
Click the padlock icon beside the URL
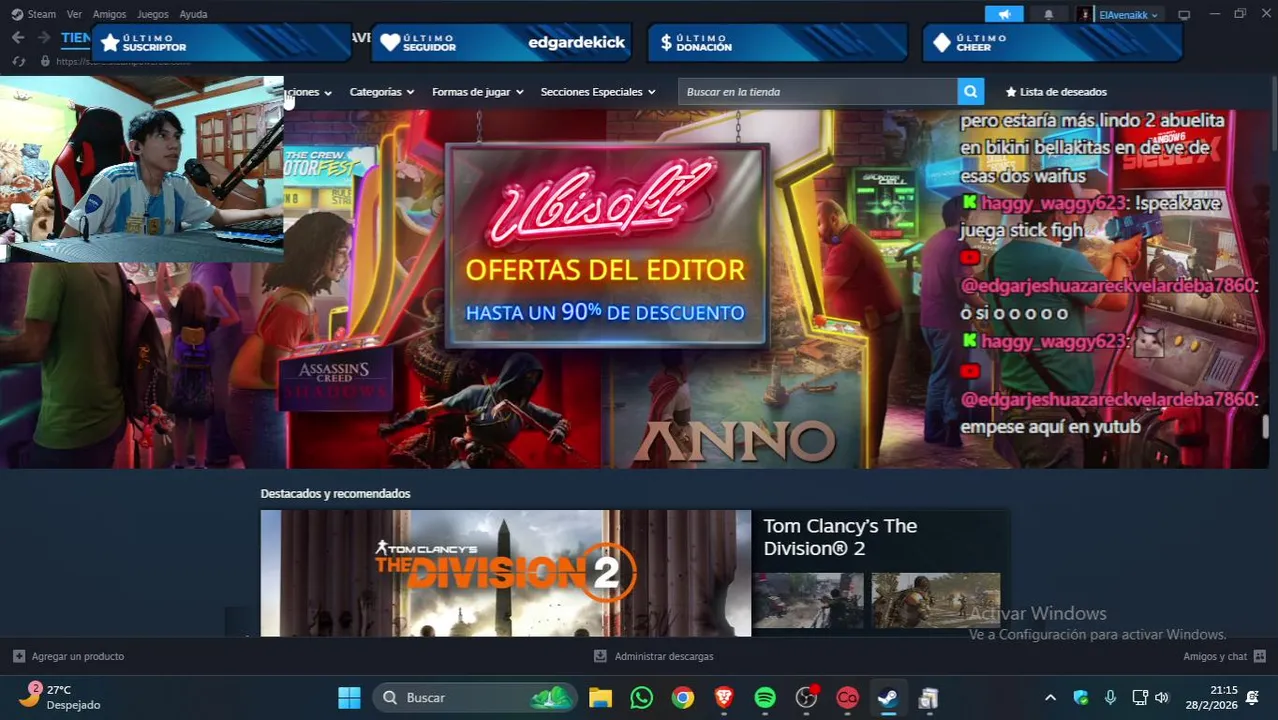tap(45, 61)
